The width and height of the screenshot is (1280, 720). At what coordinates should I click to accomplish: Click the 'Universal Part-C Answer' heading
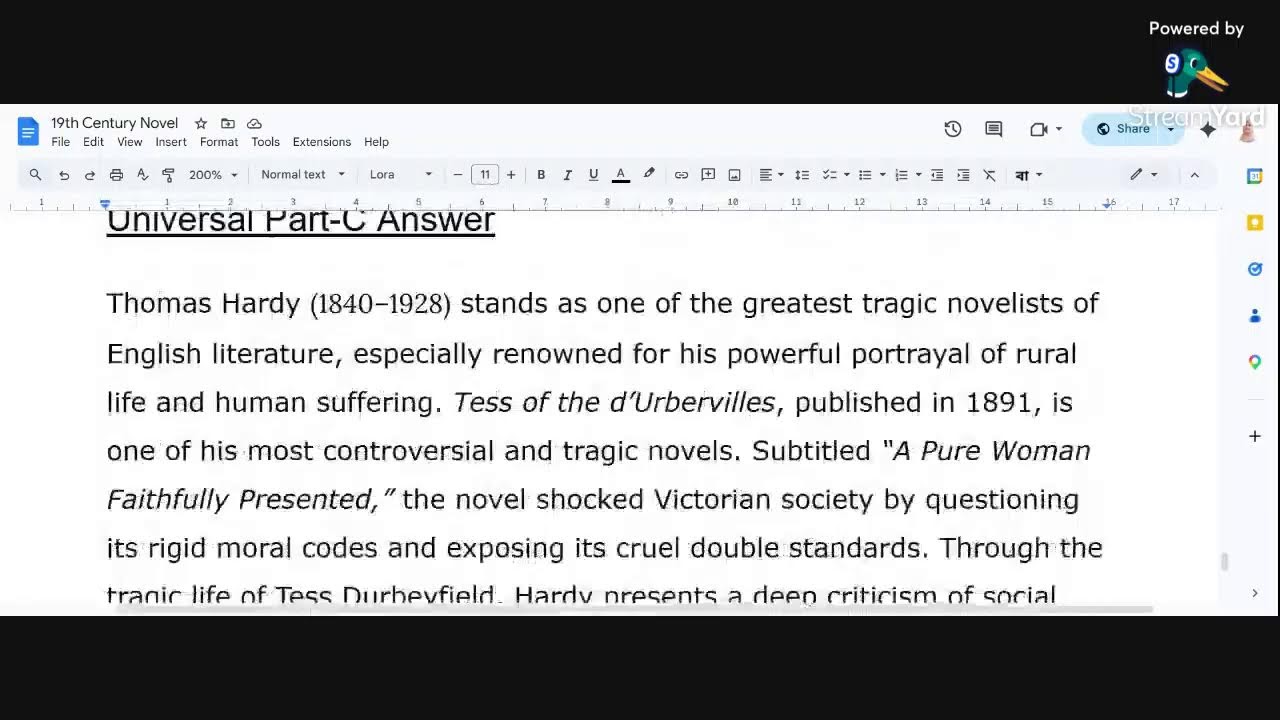coord(301,220)
